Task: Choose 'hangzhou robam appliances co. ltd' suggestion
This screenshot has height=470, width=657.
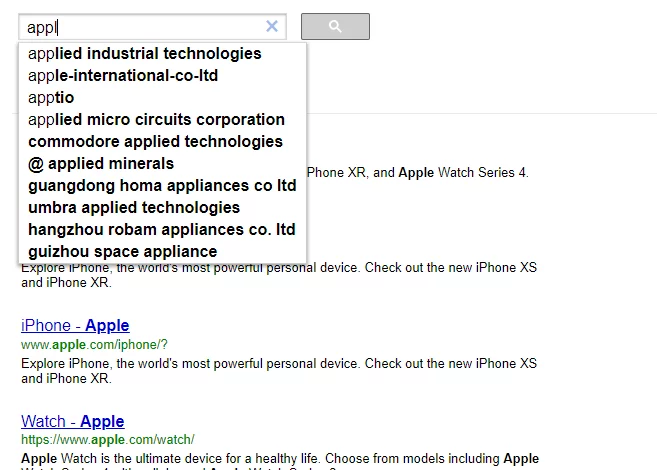Action: pyautogui.click(x=162, y=230)
